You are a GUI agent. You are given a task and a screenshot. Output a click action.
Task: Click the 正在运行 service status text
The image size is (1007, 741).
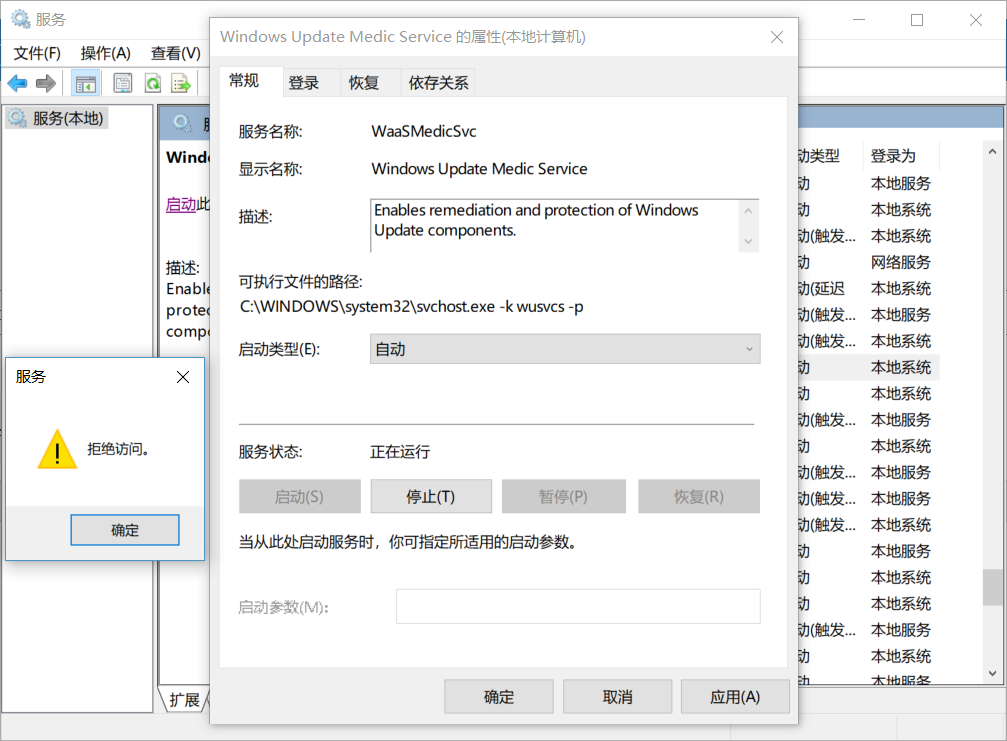(400, 452)
